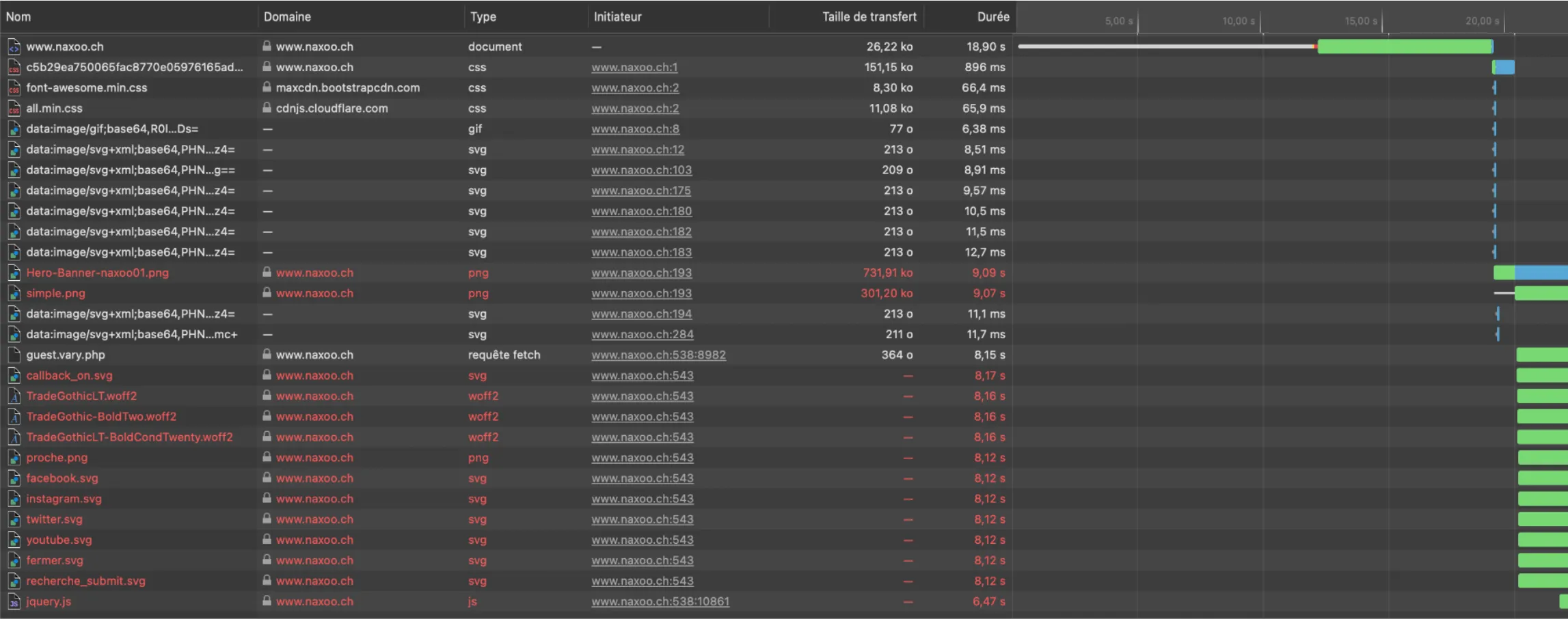Select the simple.png request name
Screen dimensions: 1568x619
coord(55,293)
